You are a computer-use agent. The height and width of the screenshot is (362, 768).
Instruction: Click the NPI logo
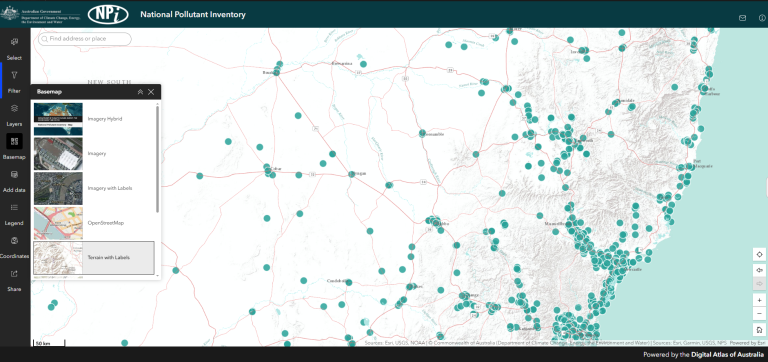pos(108,14)
